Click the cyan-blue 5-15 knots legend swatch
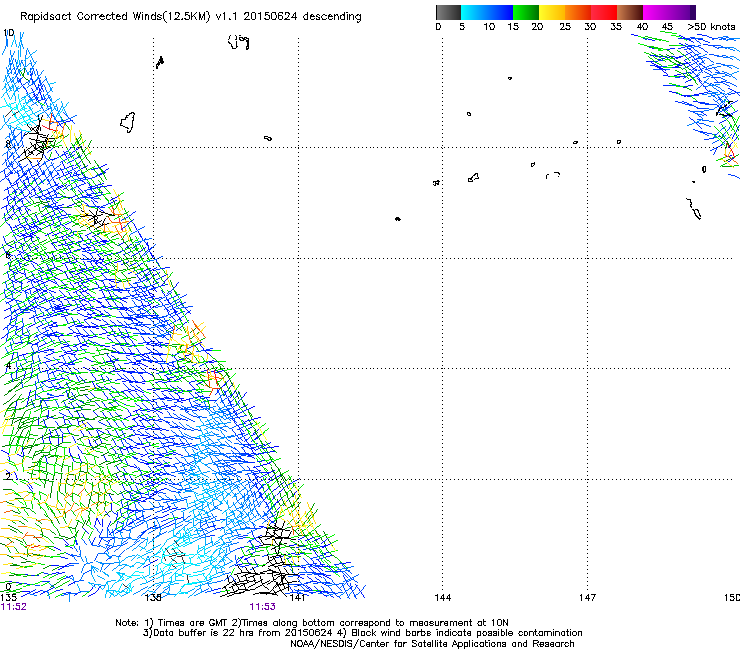 (x=487, y=12)
